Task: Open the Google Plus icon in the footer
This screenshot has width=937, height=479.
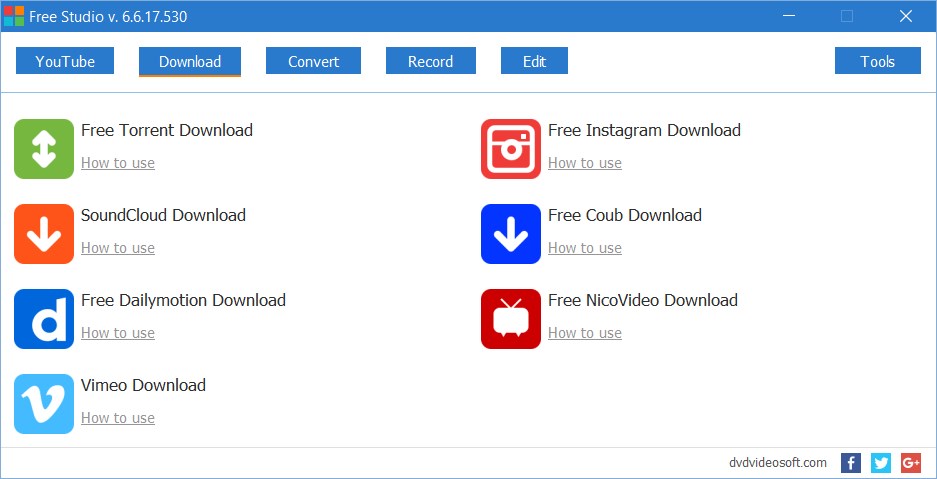Action: pyautogui.click(x=911, y=463)
